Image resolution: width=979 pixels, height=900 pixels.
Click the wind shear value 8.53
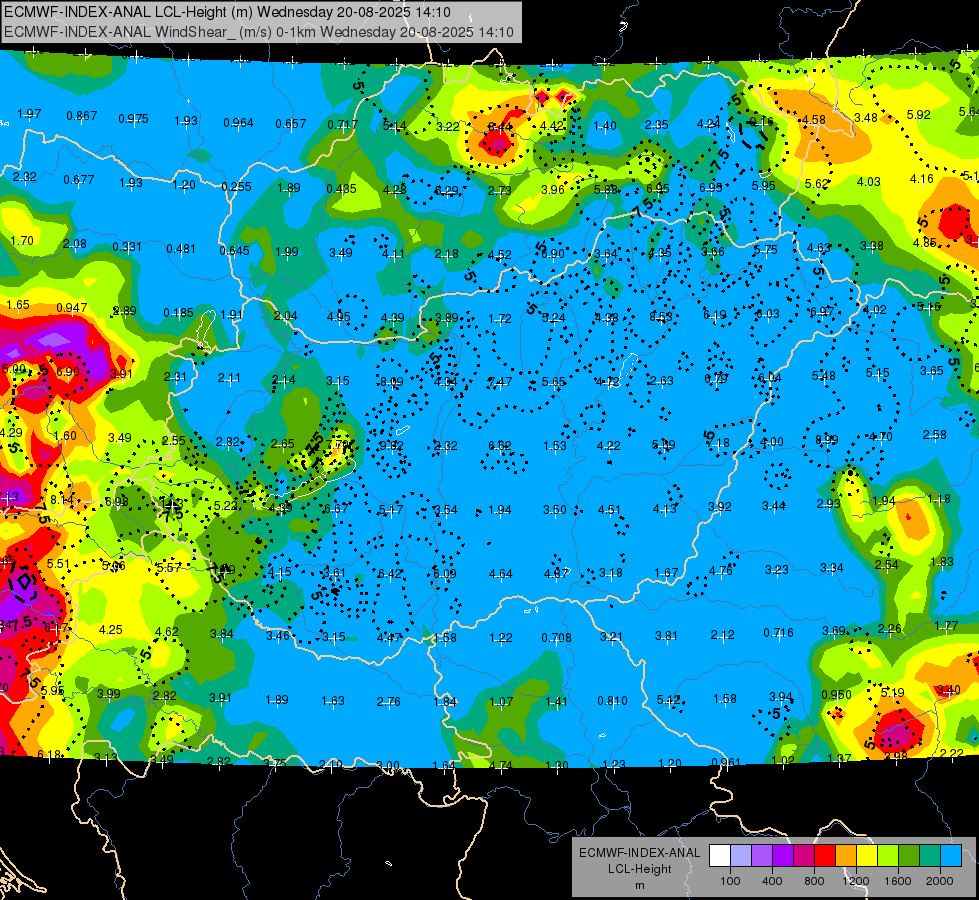(661, 316)
